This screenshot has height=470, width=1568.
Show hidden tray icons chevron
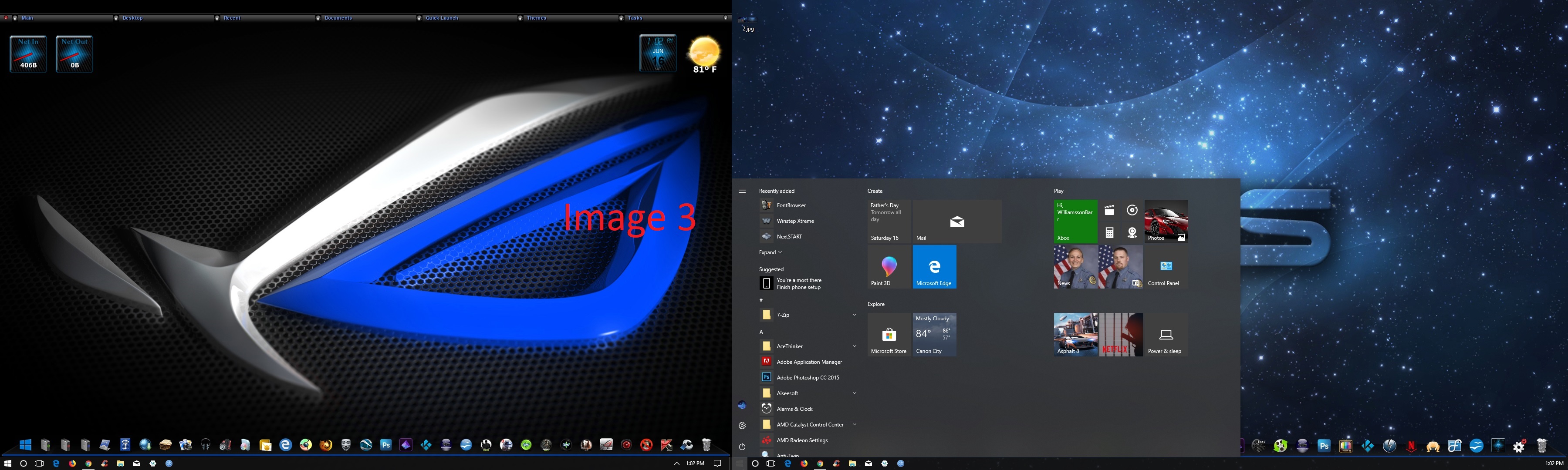pyautogui.click(x=676, y=463)
